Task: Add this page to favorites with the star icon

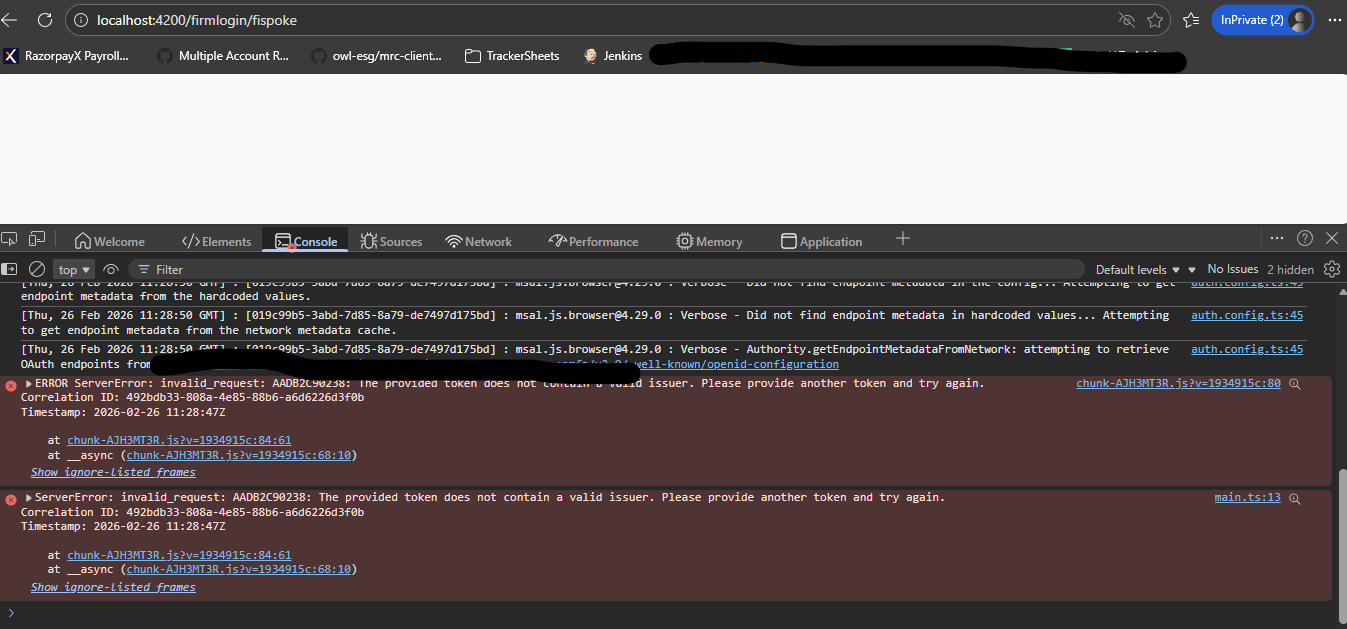Action: [1155, 20]
